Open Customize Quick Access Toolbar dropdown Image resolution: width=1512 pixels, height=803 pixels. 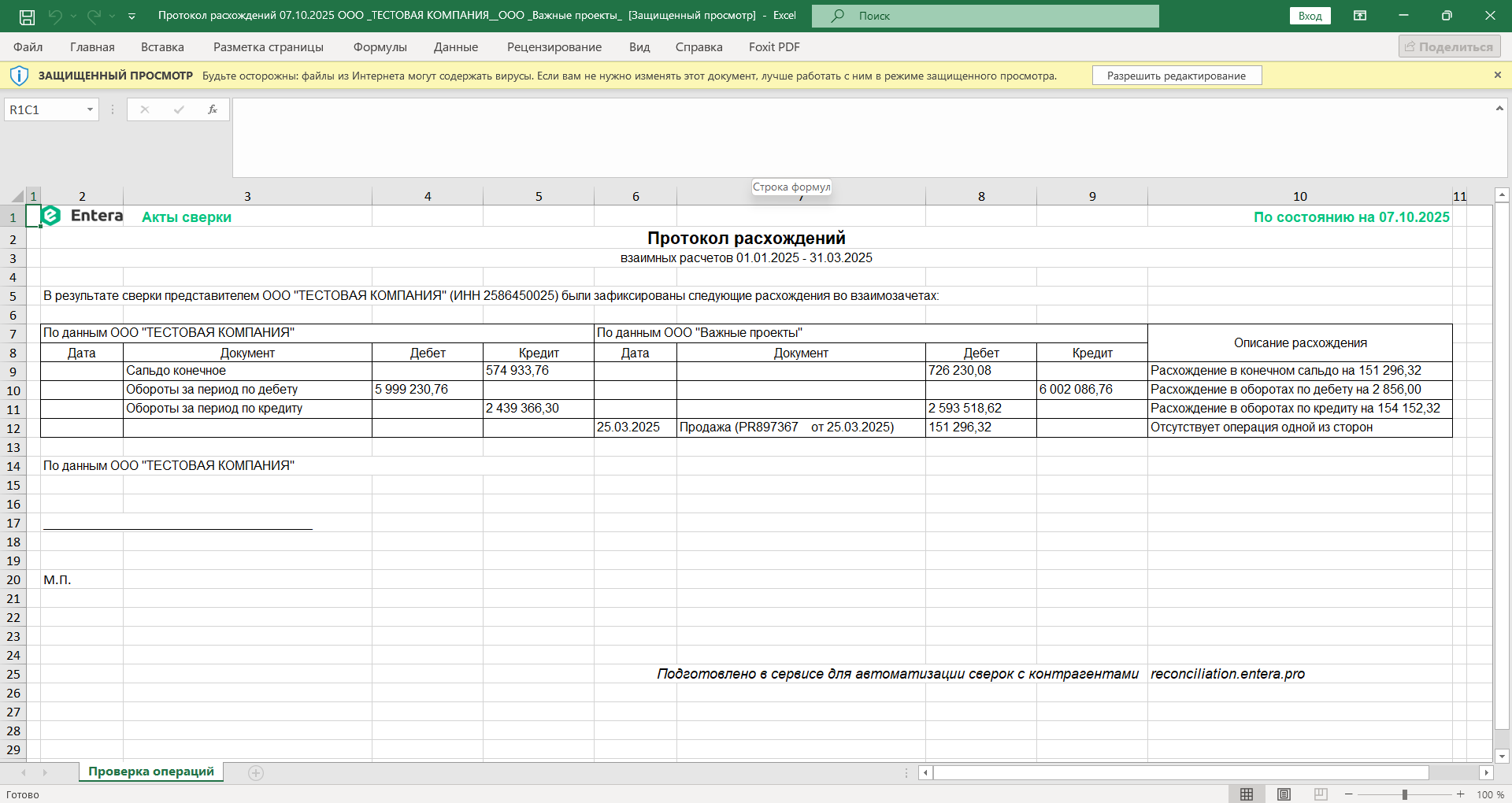132,16
